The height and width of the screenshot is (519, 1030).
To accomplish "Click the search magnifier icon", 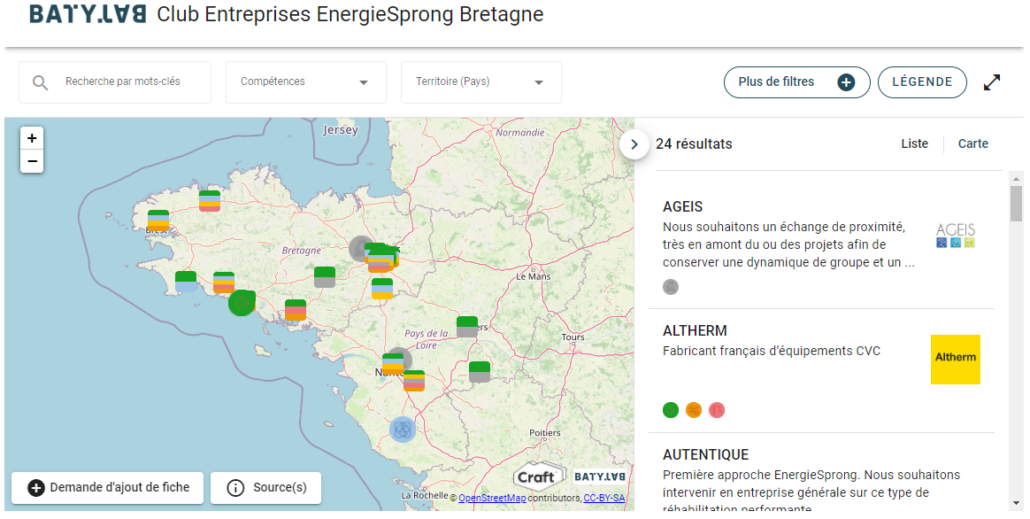I will pyautogui.click(x=40, y=83).
